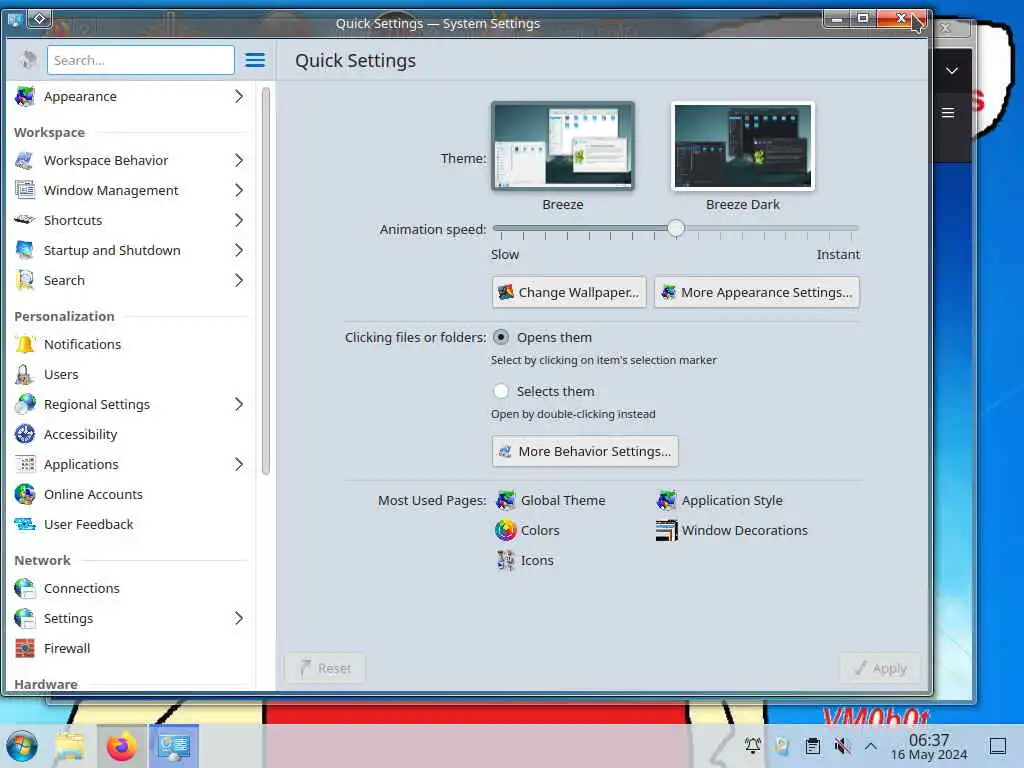Click the Apply button
Image resolution: width=1024 pixels, height=768 pixels.
coord(880,668)
